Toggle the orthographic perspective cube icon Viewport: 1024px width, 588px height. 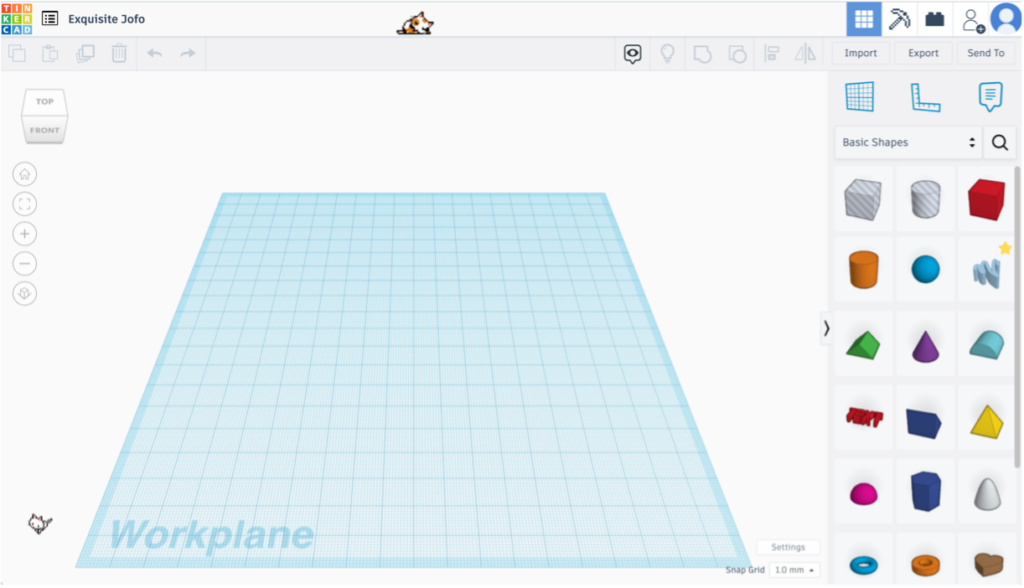(x=25, y=293)
